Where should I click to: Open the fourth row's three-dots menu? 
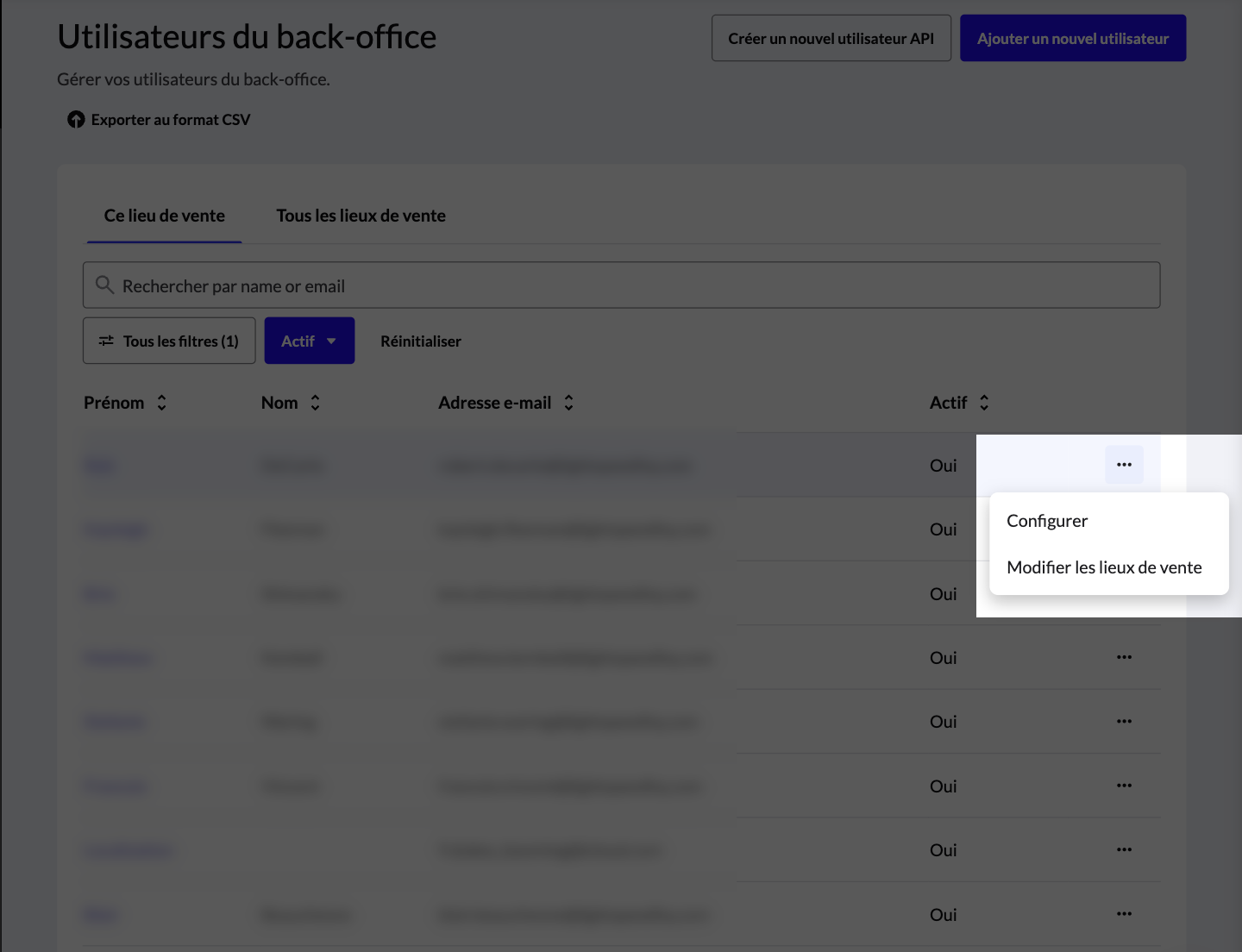1124,657
